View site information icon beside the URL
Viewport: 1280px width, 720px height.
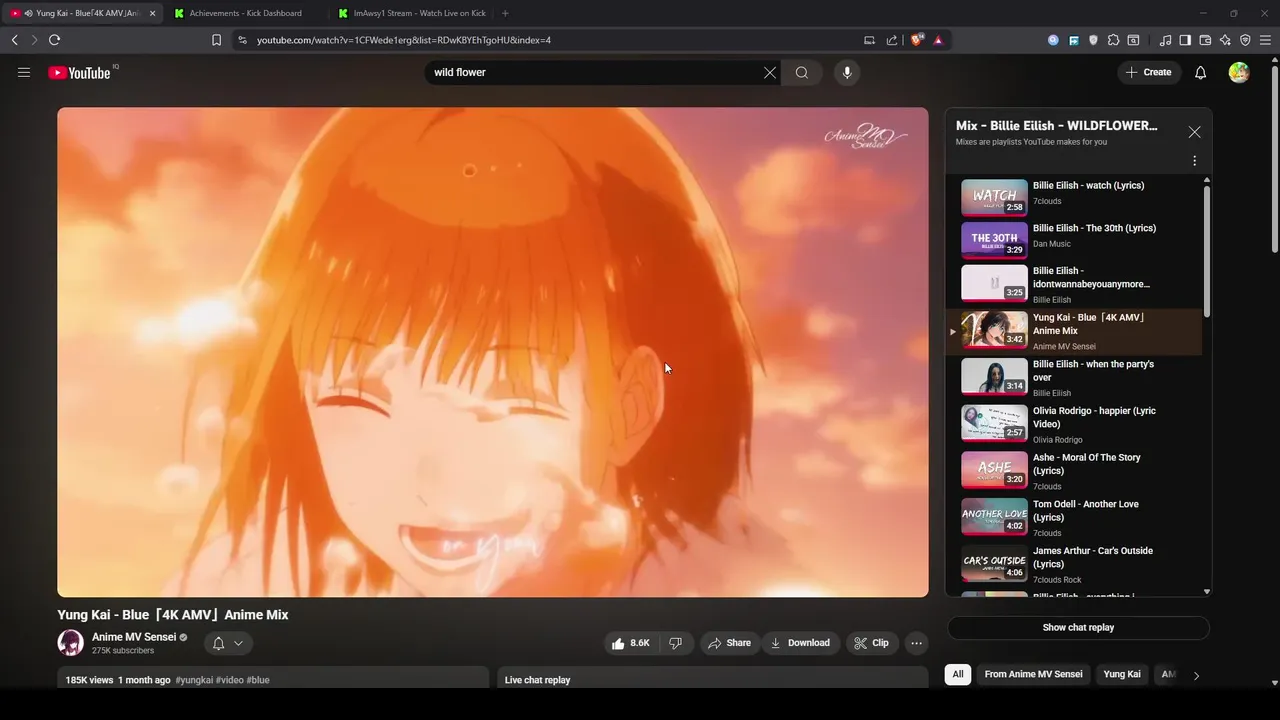[241, 40]
